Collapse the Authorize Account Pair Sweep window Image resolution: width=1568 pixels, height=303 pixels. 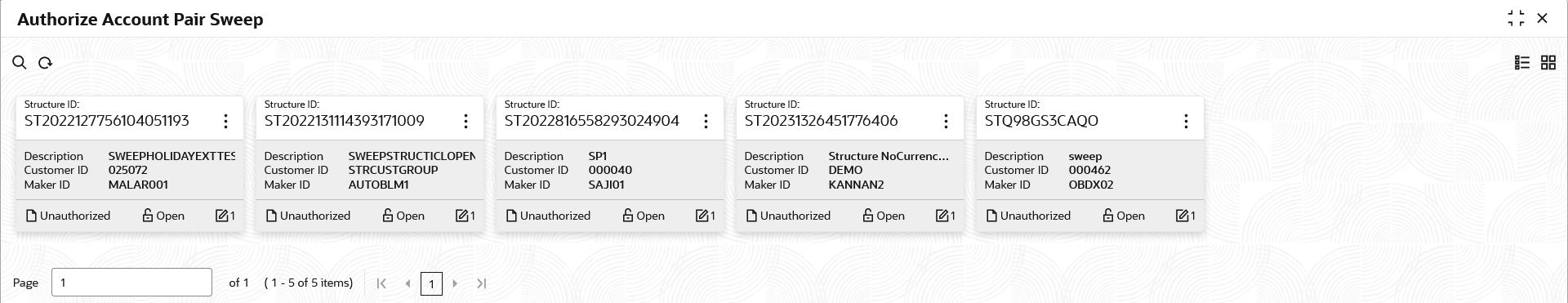(1517, 18)
